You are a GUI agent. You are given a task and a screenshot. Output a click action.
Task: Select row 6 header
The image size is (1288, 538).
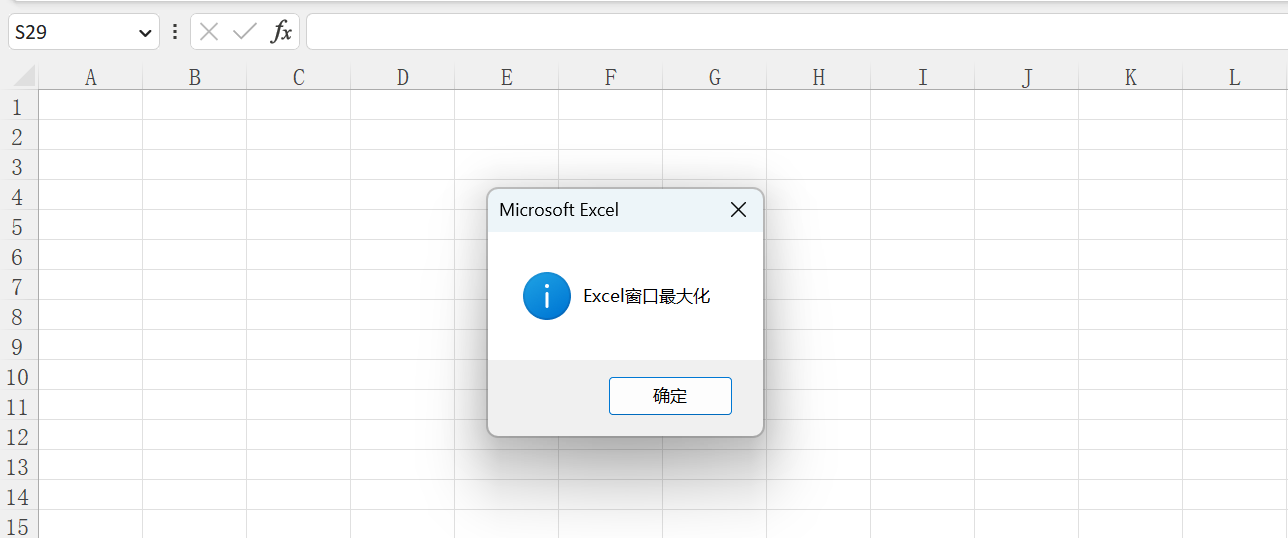[19, 256]
